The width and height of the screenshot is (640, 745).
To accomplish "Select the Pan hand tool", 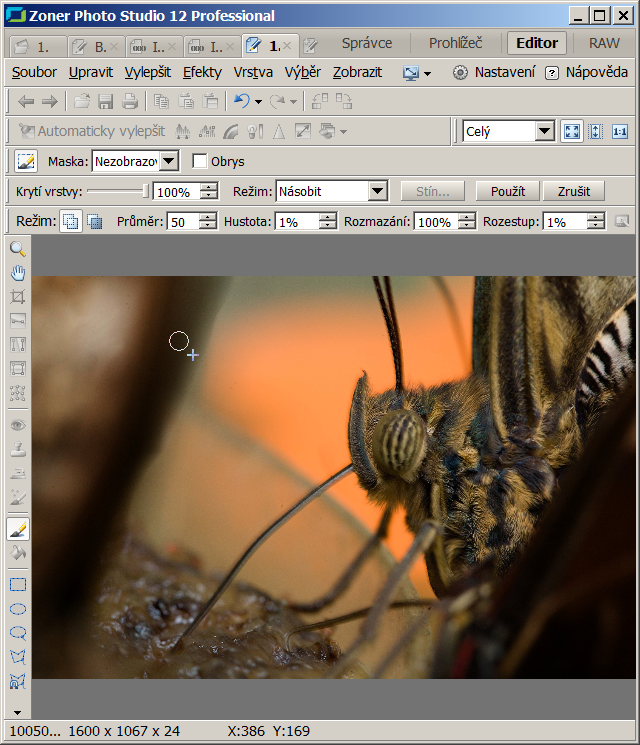I will (17, 273).
